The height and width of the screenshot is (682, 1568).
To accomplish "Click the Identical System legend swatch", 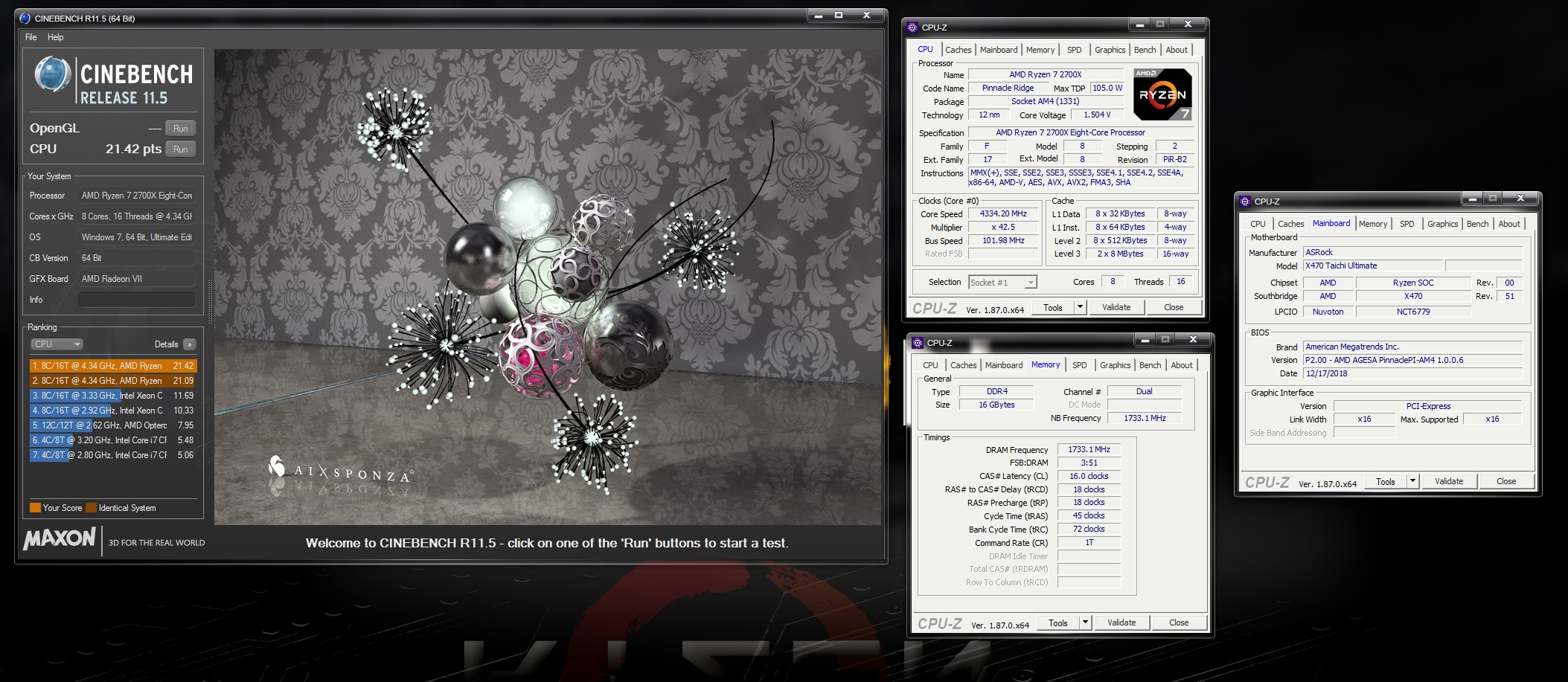I will (91, 508).
